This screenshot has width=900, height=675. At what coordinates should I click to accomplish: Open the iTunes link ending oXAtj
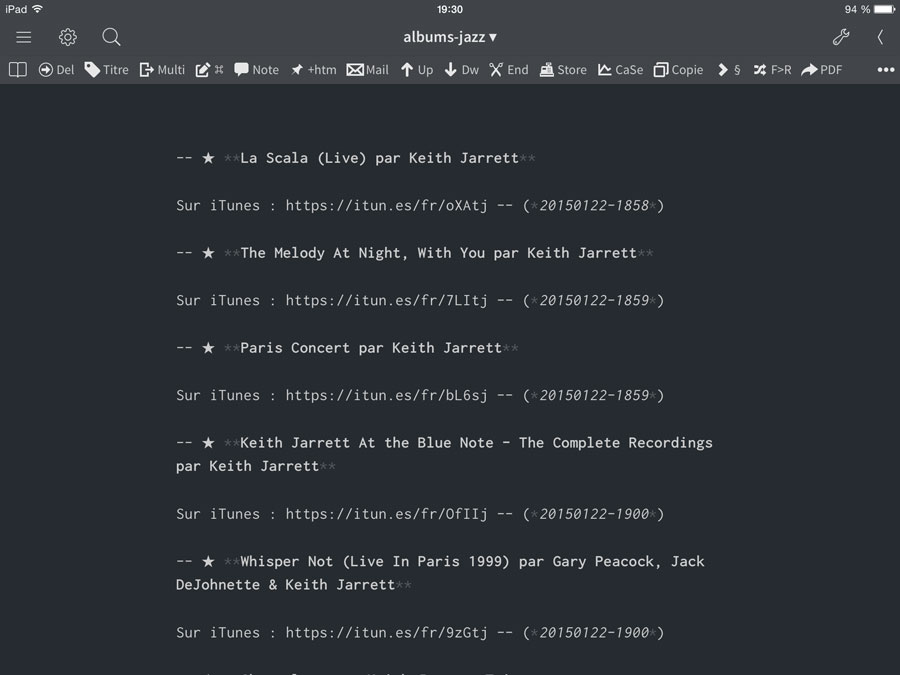pos(386,205)
